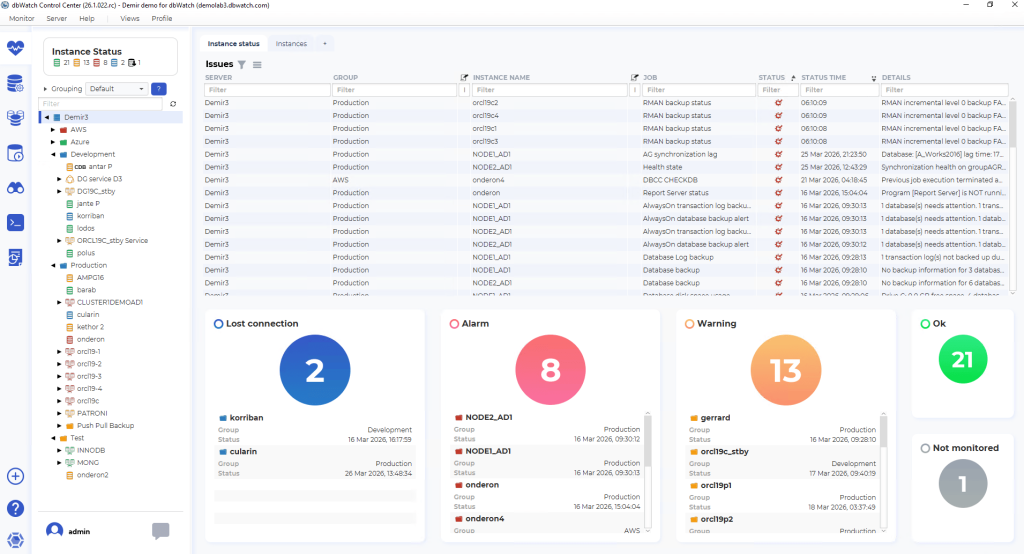Click the Issues filter funnel icon

[242, 64]
